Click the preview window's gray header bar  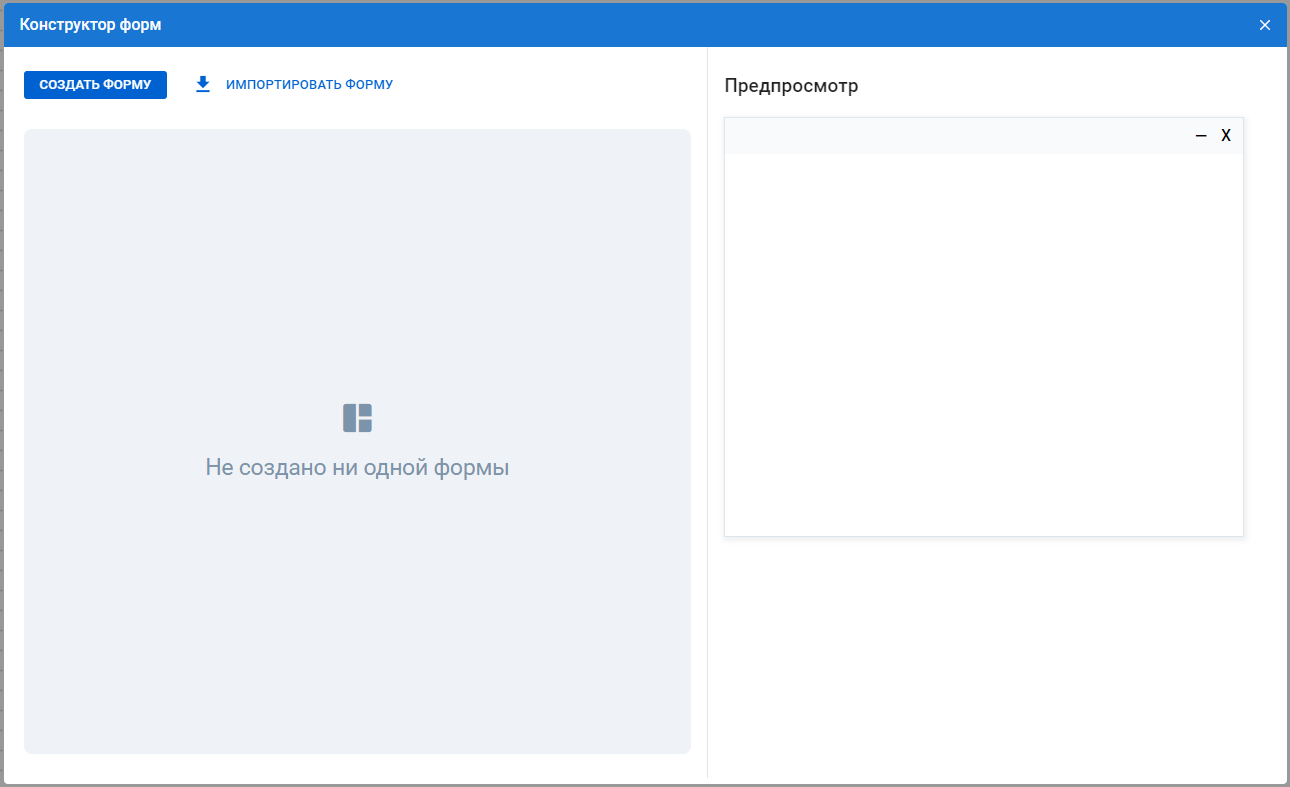tap(950, 136)
